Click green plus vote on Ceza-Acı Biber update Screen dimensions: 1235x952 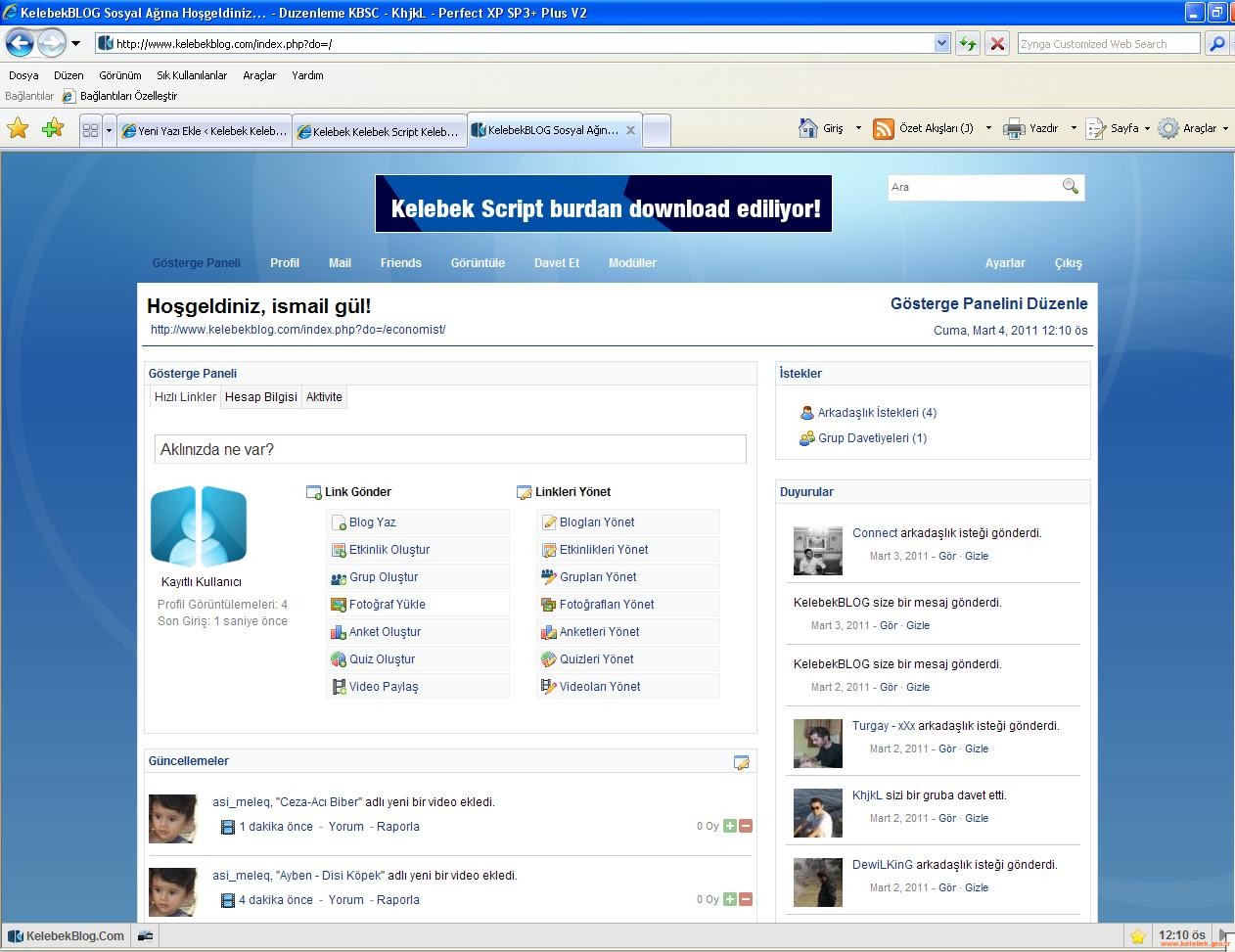pyautogui.click(x=730, y=826)
